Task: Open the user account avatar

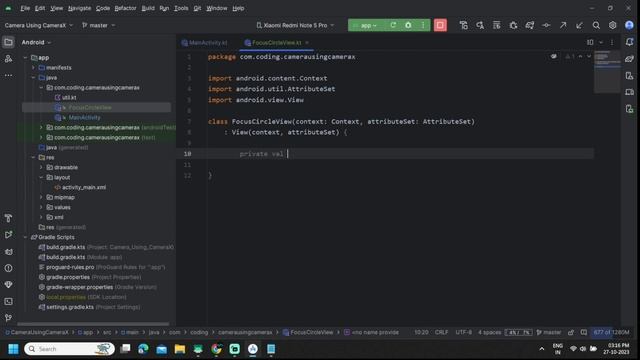Action: click(x=629, y=25)
